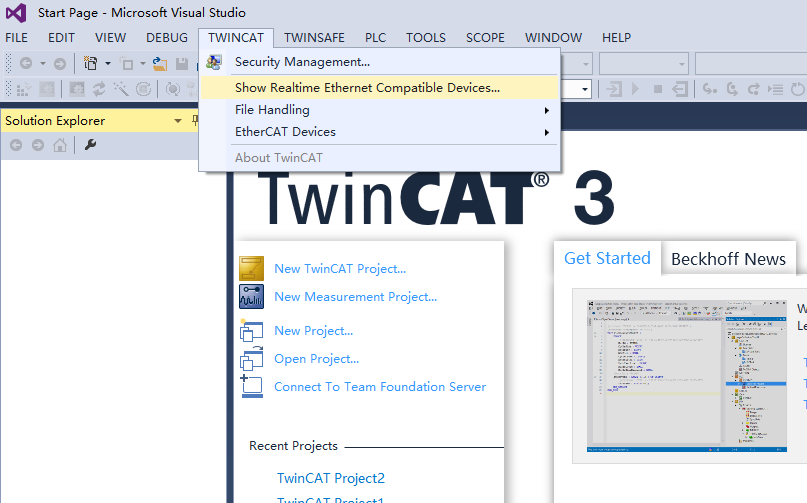Image resolution: width=807 pixels, height=503 pixels.
Task: Switch to the Beckhoff News tab
Action: click(x=728, y=258)
